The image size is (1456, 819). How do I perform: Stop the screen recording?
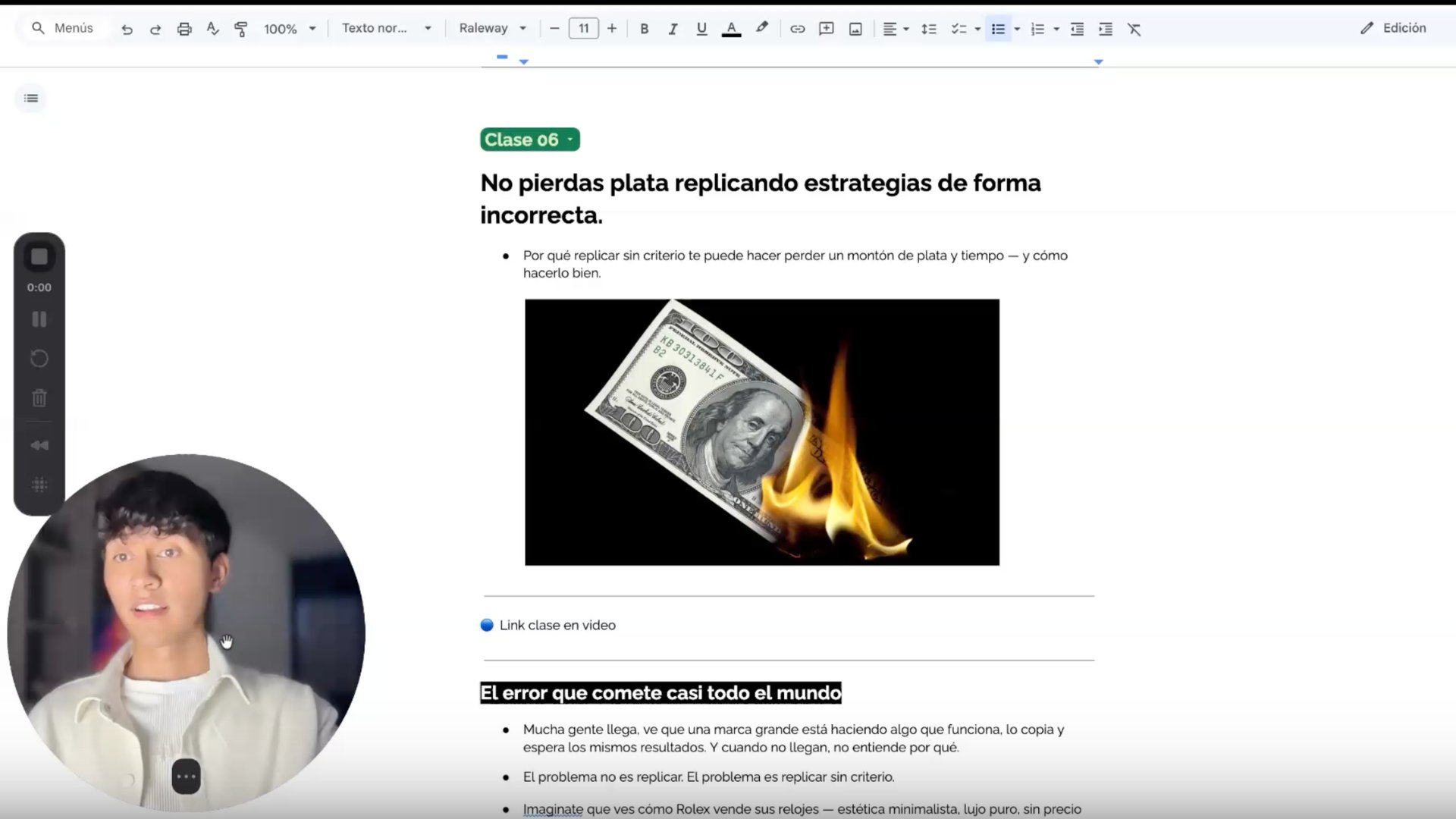tap(39, 257)
